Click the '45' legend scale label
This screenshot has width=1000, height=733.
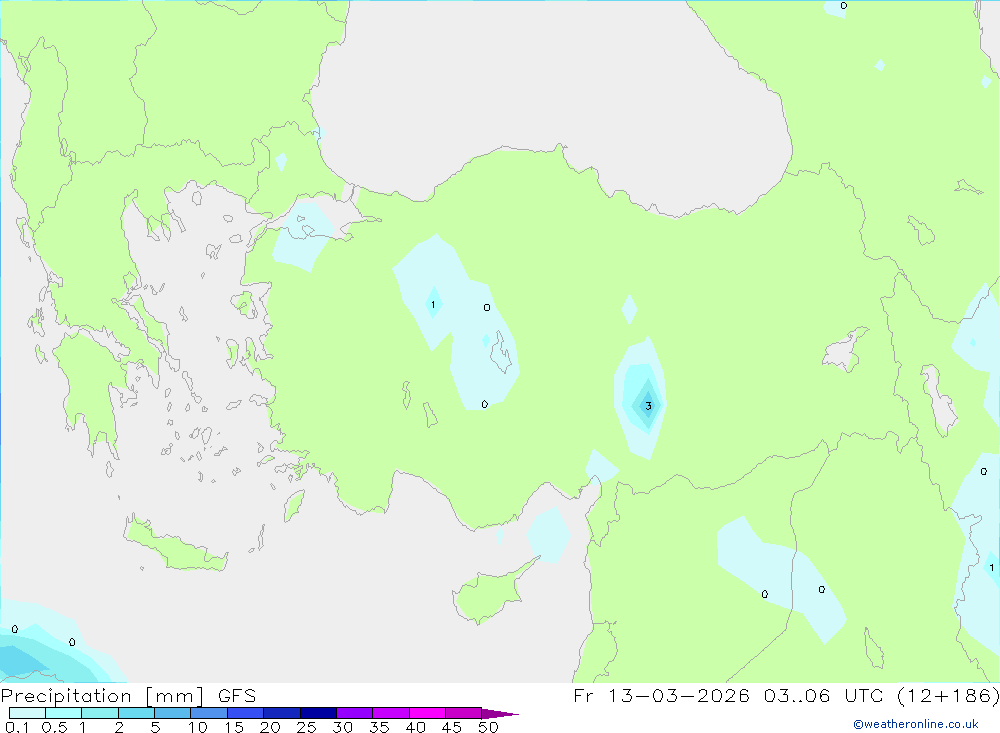452,727
